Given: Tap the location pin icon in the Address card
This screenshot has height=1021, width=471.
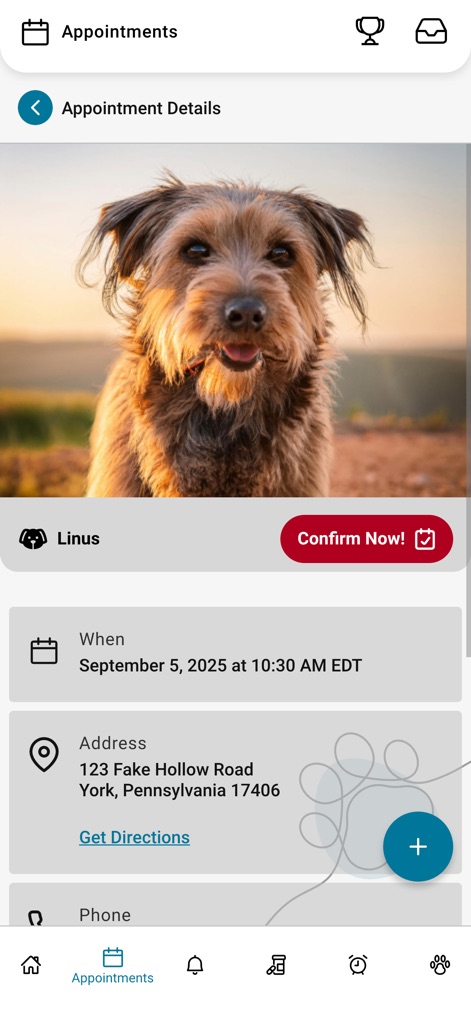Looking at the screenshot, I should click(x=44, y=755).
